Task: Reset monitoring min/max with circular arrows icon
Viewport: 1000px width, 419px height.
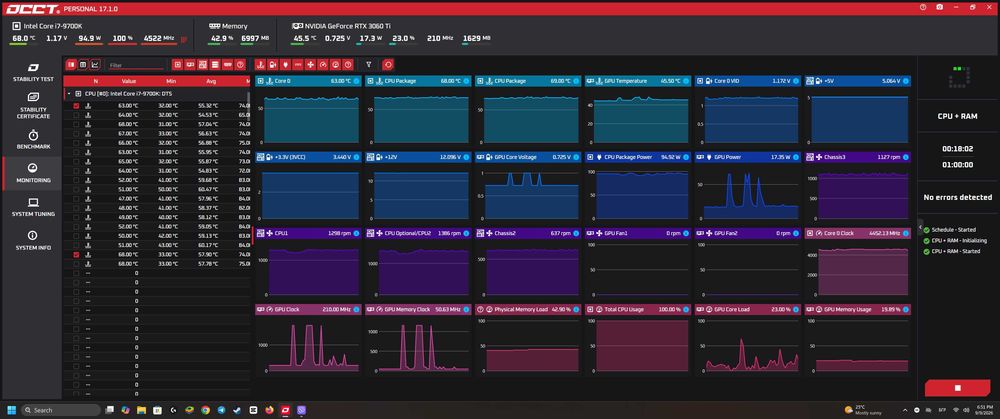Action: tap(388, 64)
